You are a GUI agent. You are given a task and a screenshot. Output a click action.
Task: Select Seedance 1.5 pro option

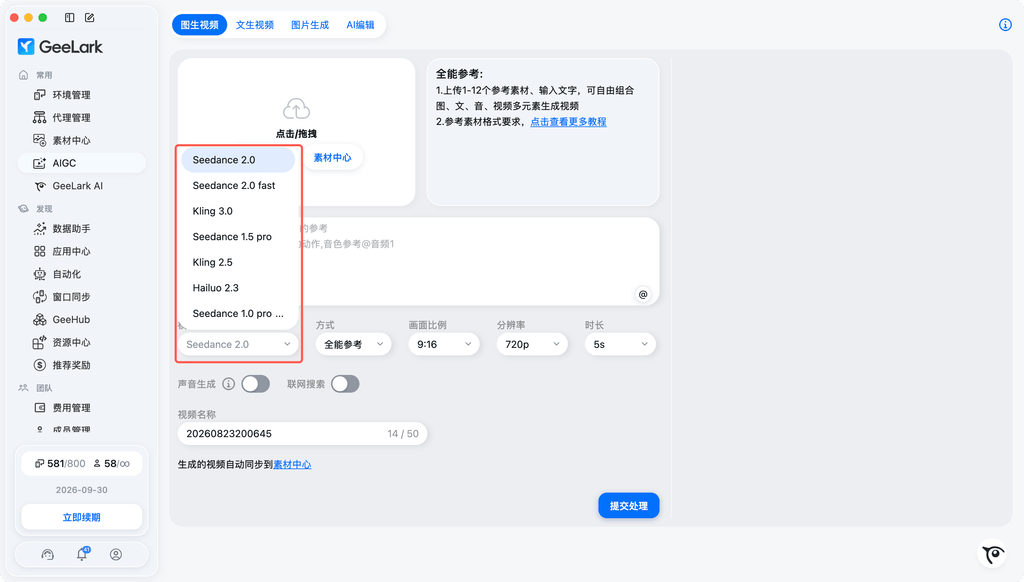click(238, 236)
